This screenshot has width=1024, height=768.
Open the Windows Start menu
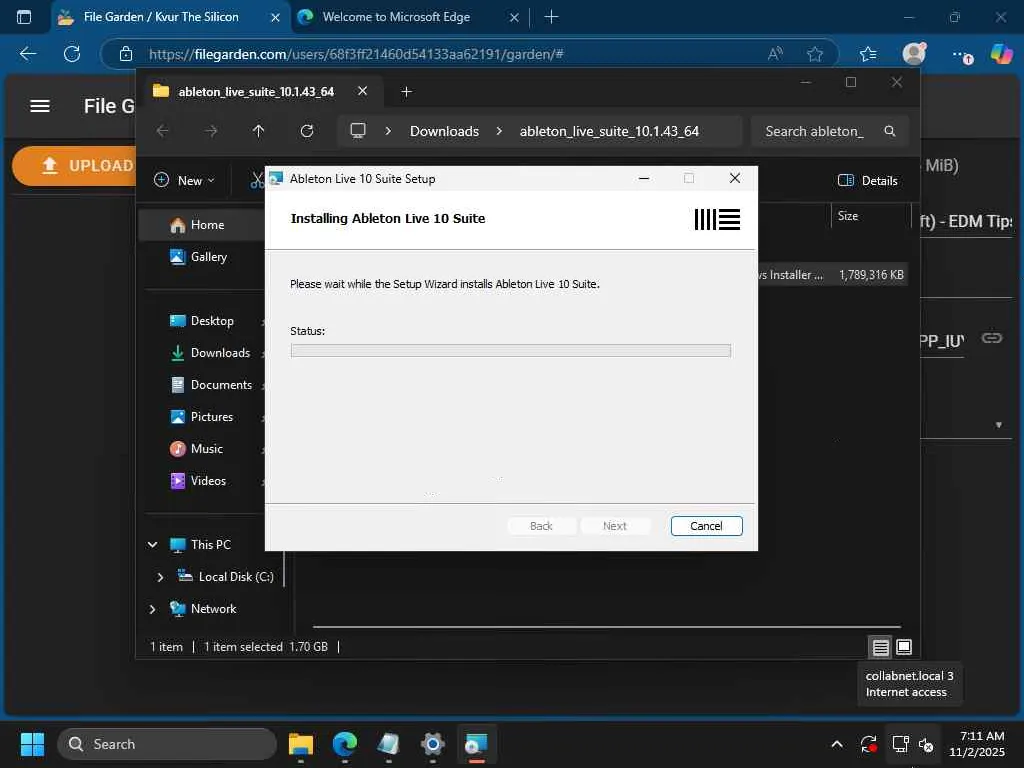tap(32, 744)
